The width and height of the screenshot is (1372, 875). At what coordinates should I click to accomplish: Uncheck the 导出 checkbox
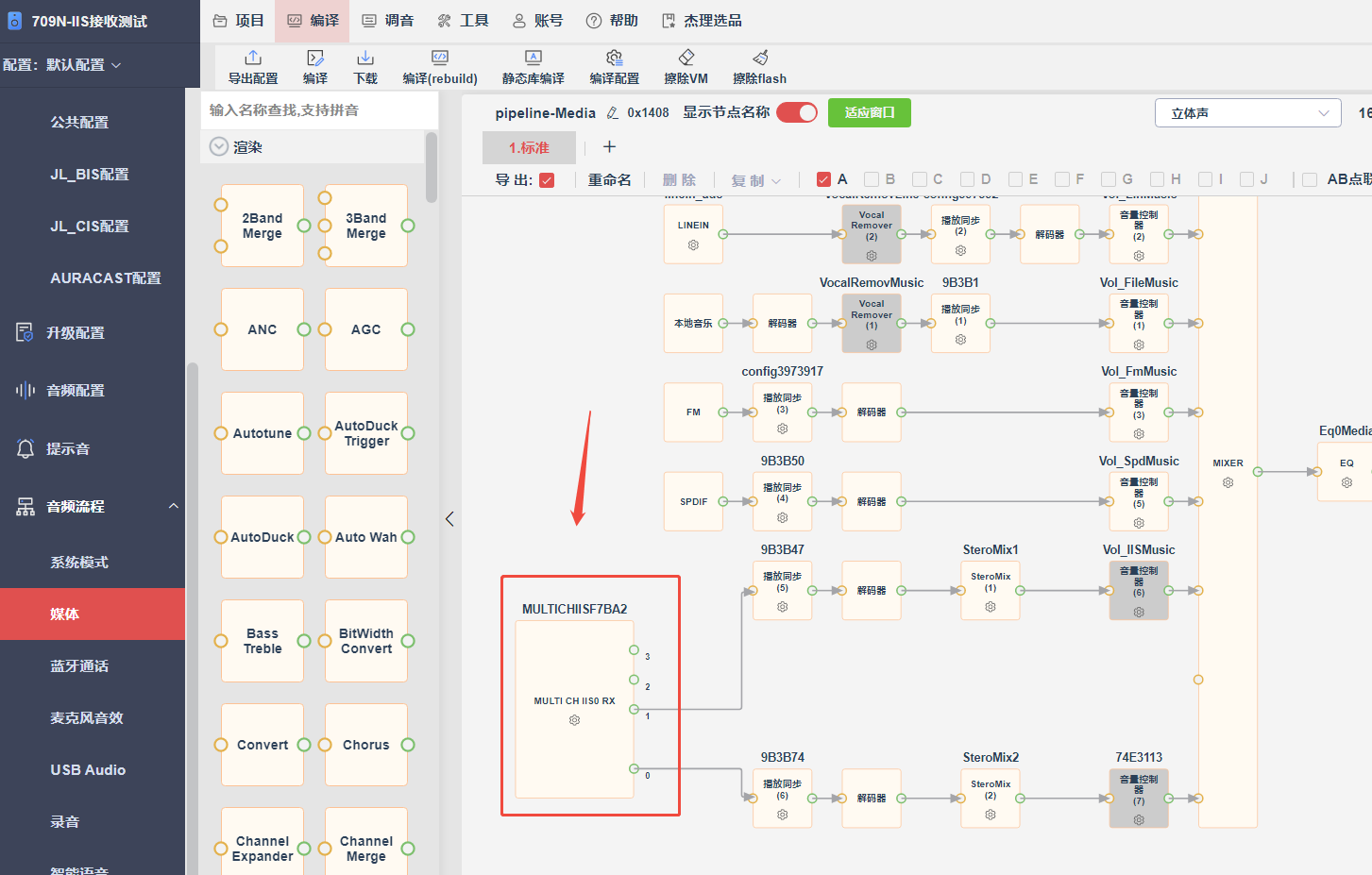coord(547,180)
